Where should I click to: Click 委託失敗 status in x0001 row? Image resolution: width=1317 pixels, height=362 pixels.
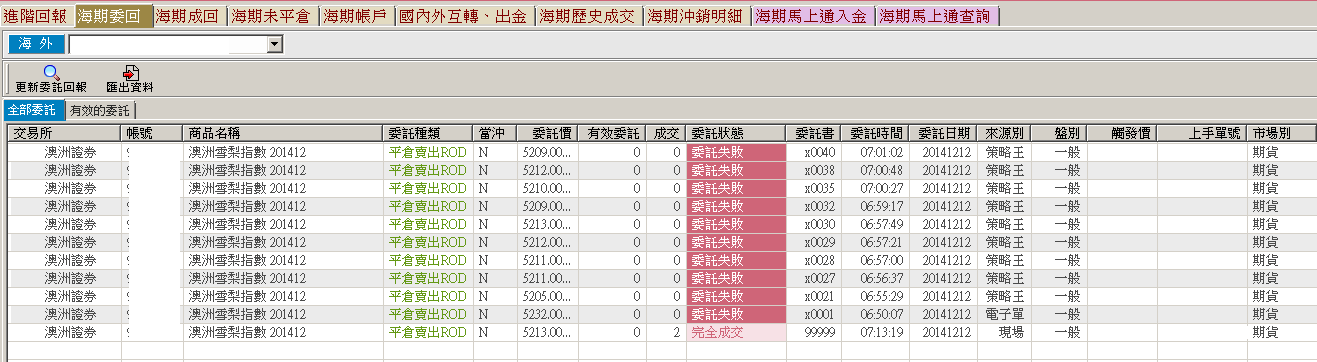[x=736, y=314]
